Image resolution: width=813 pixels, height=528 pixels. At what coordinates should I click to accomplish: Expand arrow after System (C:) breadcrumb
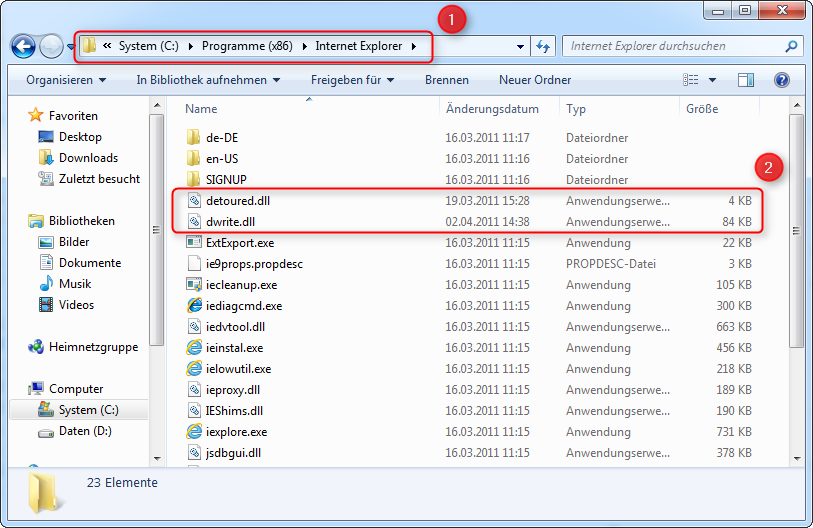(x=190, y=46)
